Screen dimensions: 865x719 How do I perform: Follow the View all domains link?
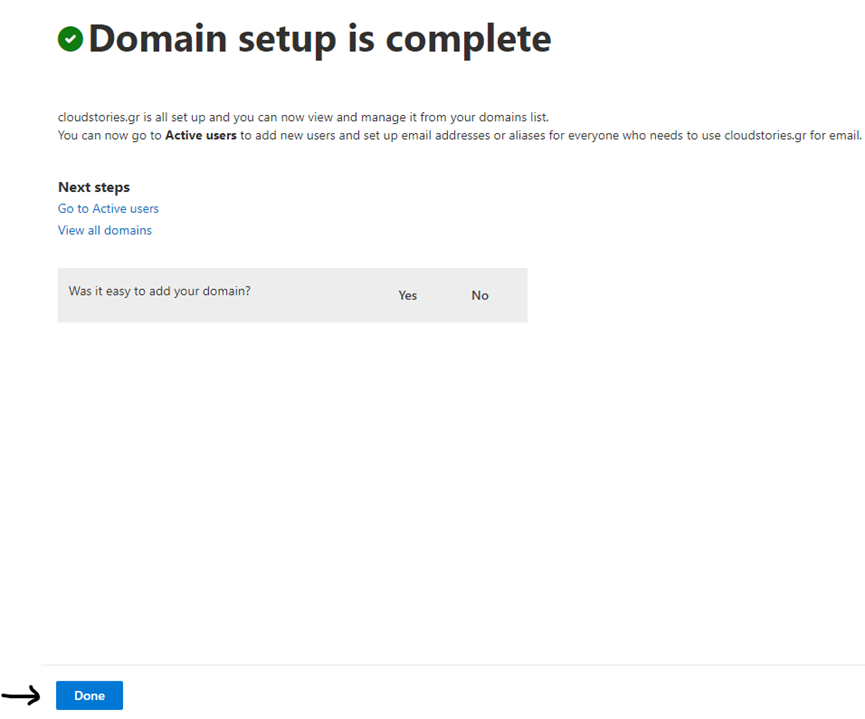[105, 230]
